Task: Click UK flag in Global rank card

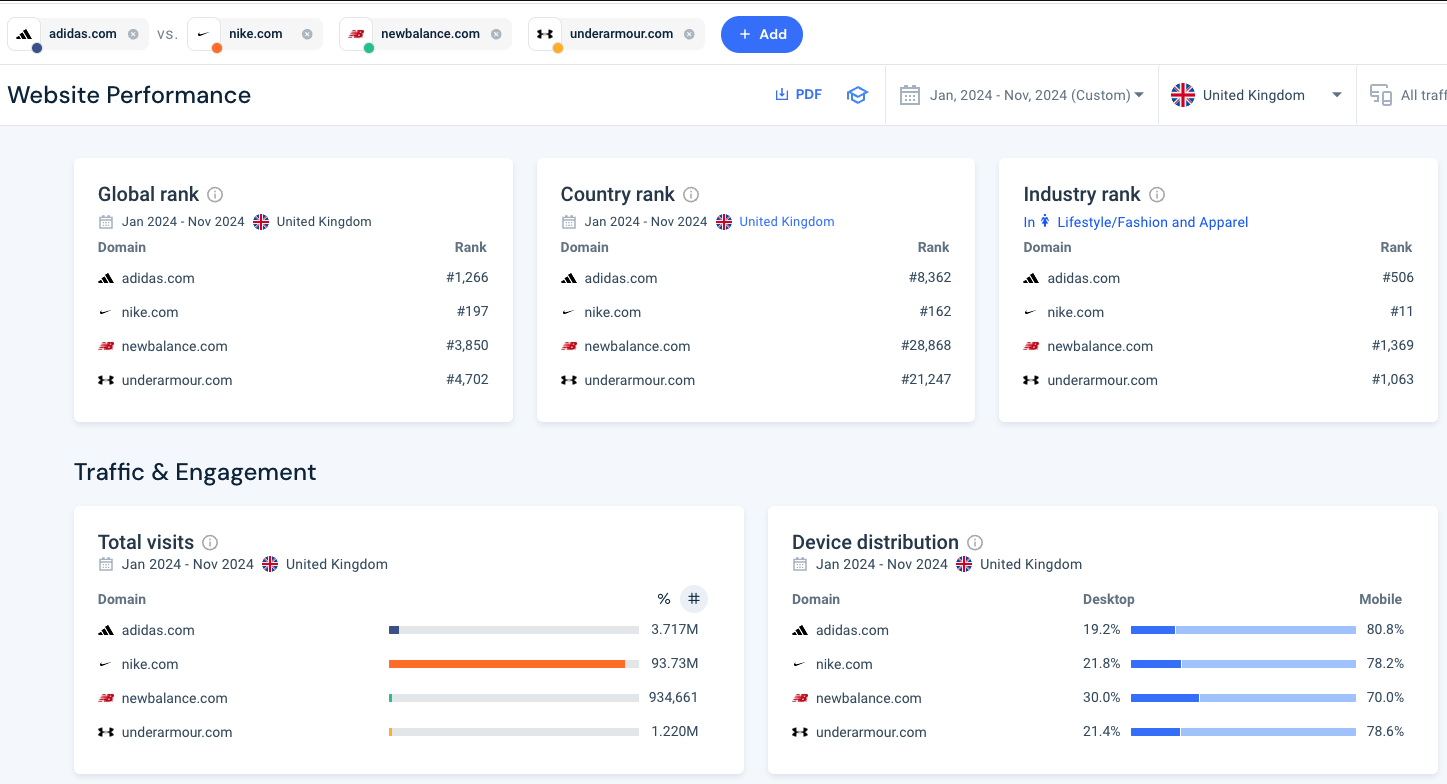Action: 261,222
